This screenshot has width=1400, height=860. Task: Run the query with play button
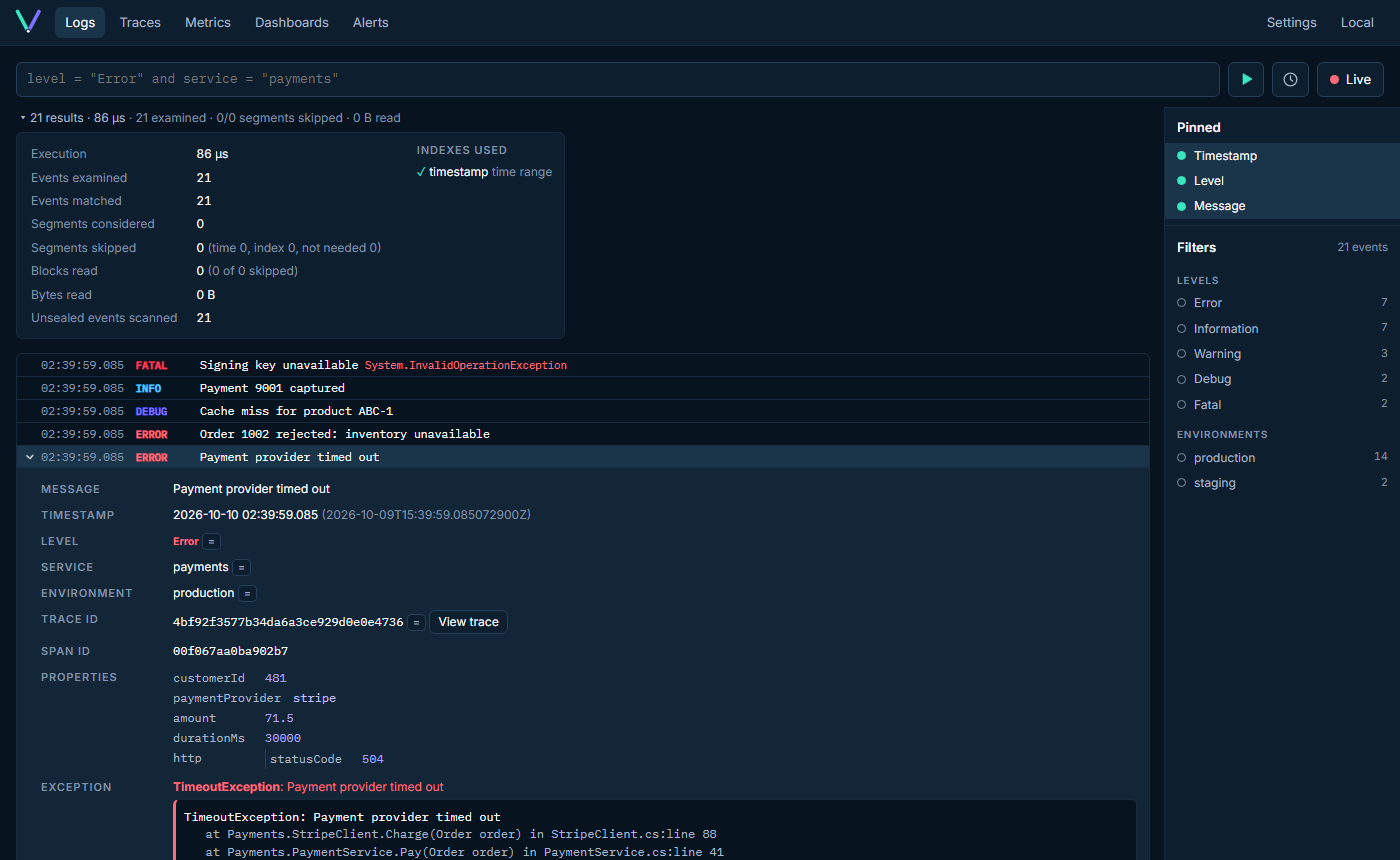(x=1246, y=79)
